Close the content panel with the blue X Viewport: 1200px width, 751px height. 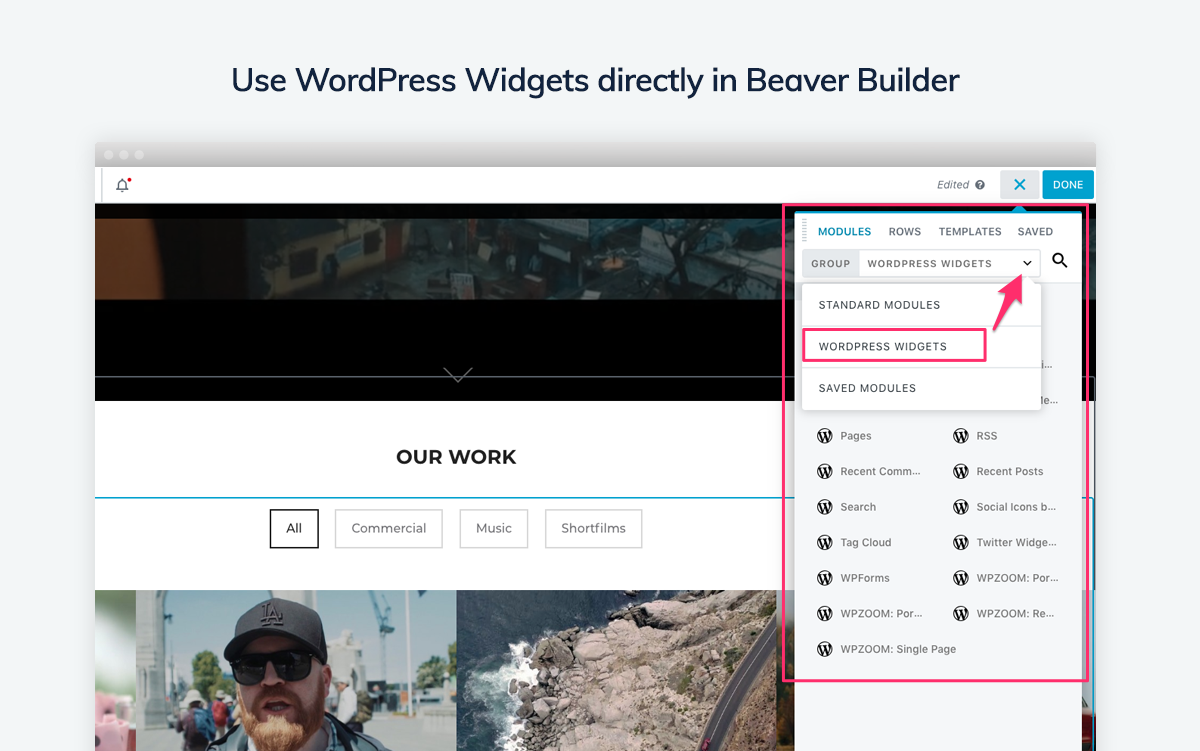click(x=1019, y=184)
